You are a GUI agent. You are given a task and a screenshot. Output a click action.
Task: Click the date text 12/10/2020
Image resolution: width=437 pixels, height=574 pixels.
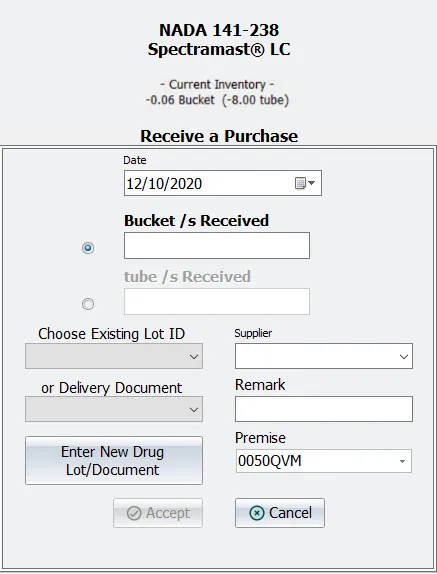[164, 183]
